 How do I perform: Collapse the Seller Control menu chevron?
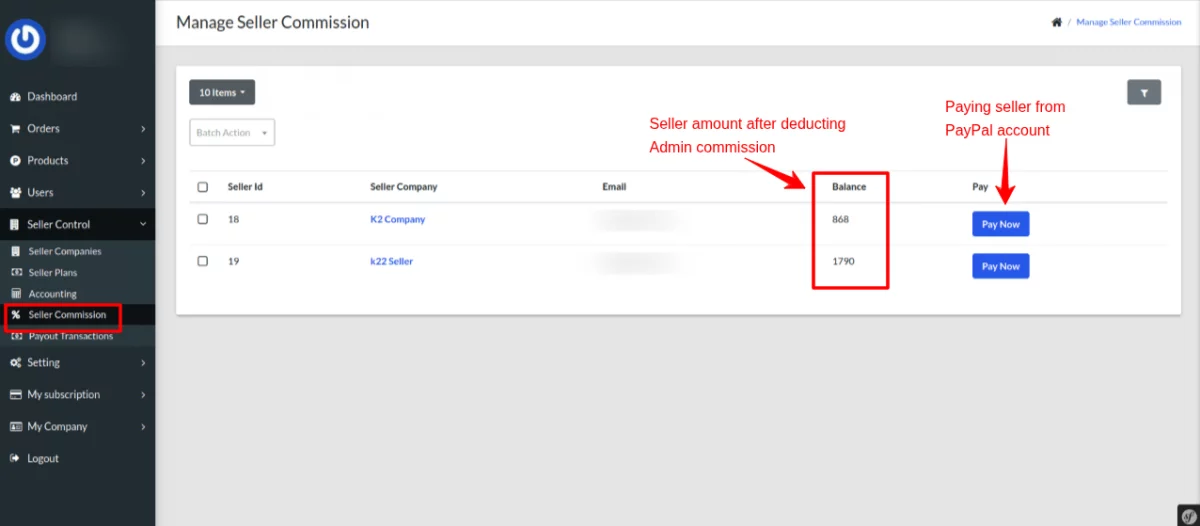[x=143, y=225]
